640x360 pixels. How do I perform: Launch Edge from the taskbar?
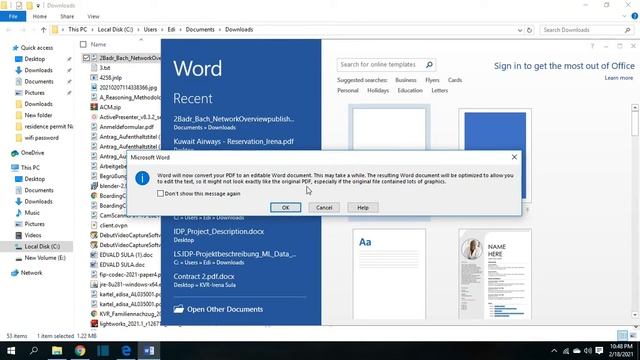pos(126,351)
